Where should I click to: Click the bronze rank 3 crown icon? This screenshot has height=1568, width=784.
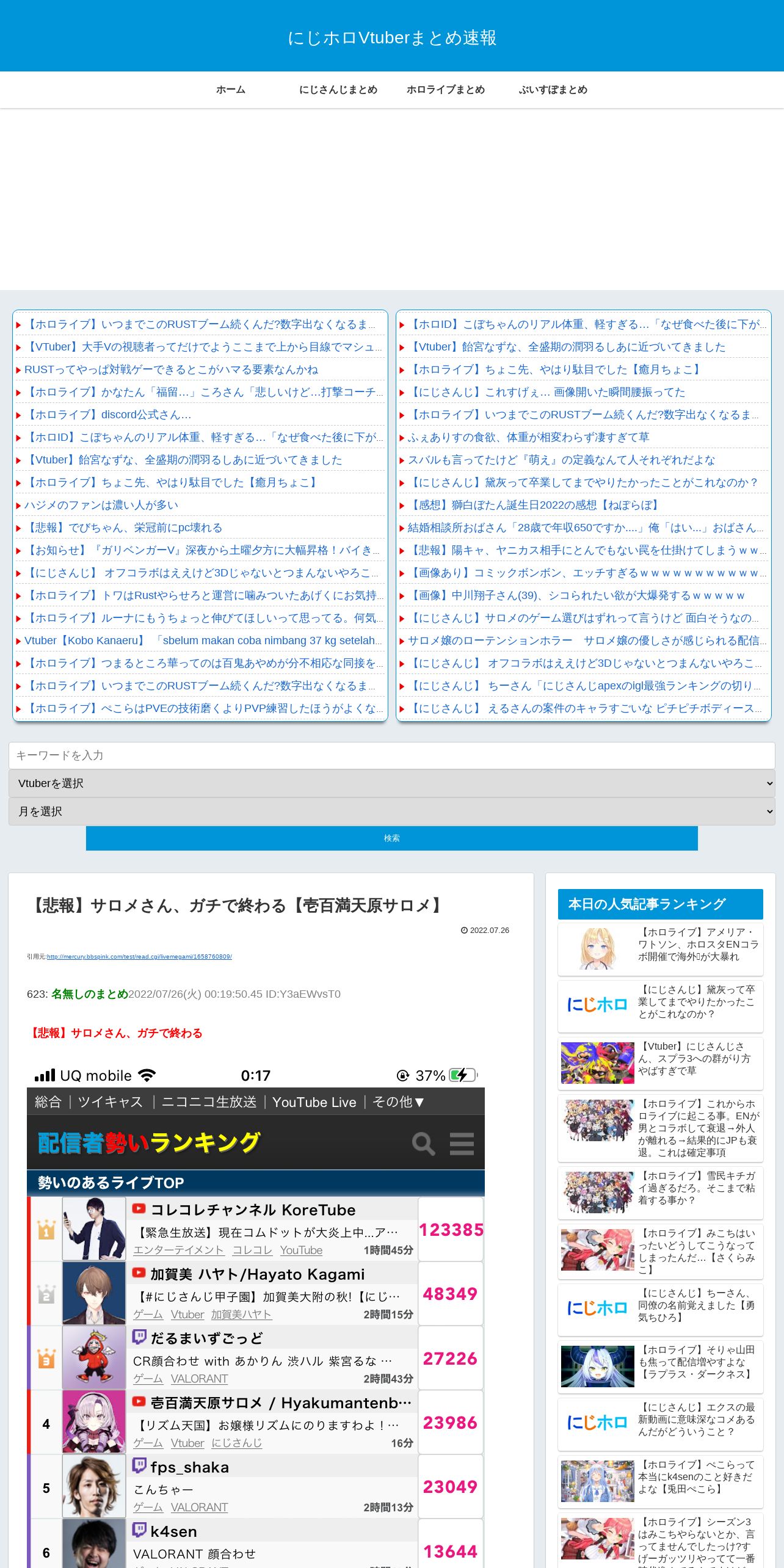[x=46, y=1359]
